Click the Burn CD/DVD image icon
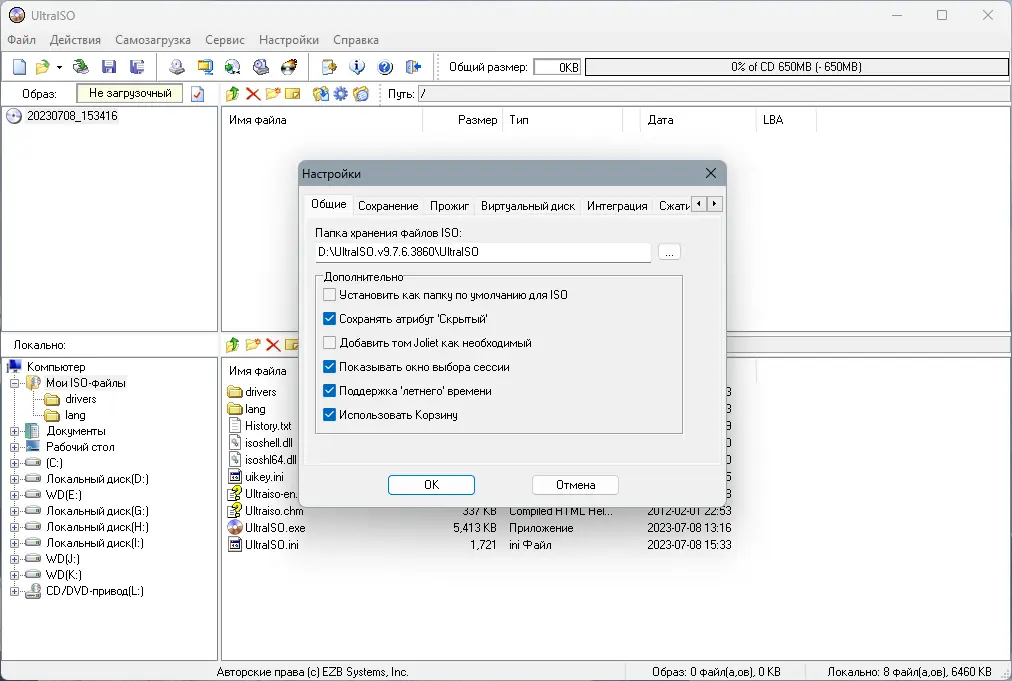Screen dimensions: 1012x681 click(289, 66)
